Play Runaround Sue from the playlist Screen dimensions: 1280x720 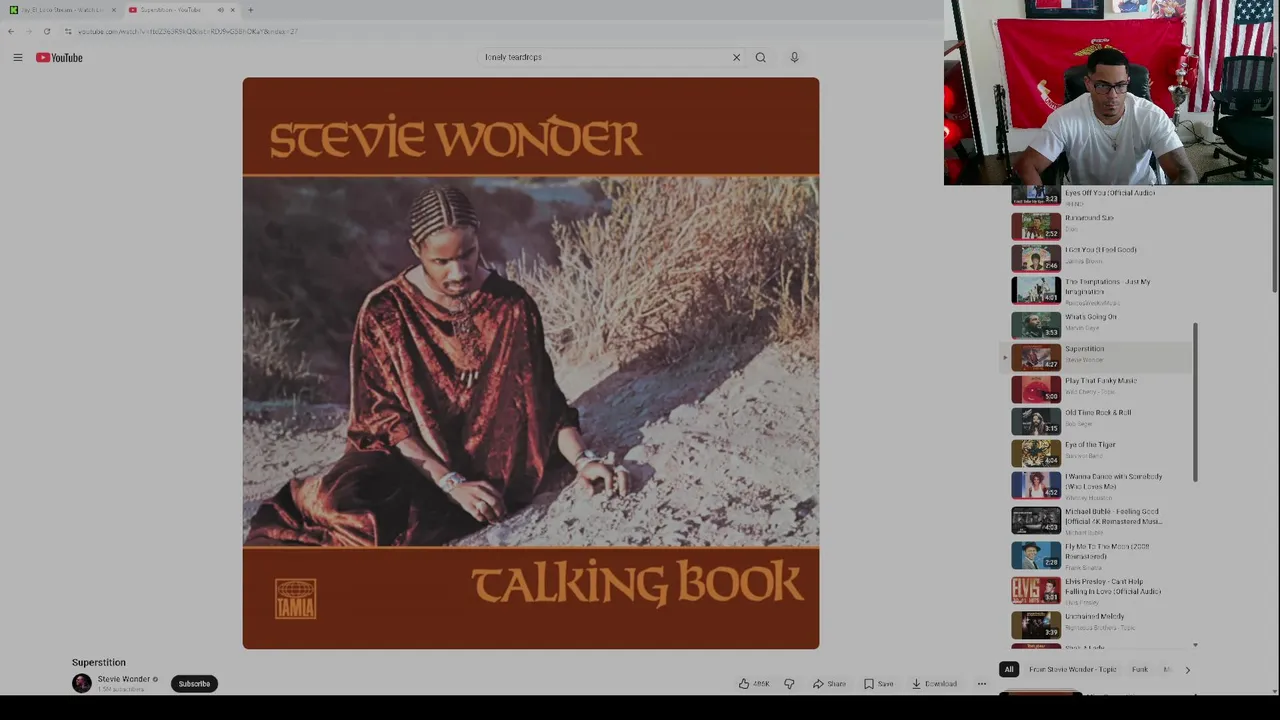click(x=1098, y=225)
